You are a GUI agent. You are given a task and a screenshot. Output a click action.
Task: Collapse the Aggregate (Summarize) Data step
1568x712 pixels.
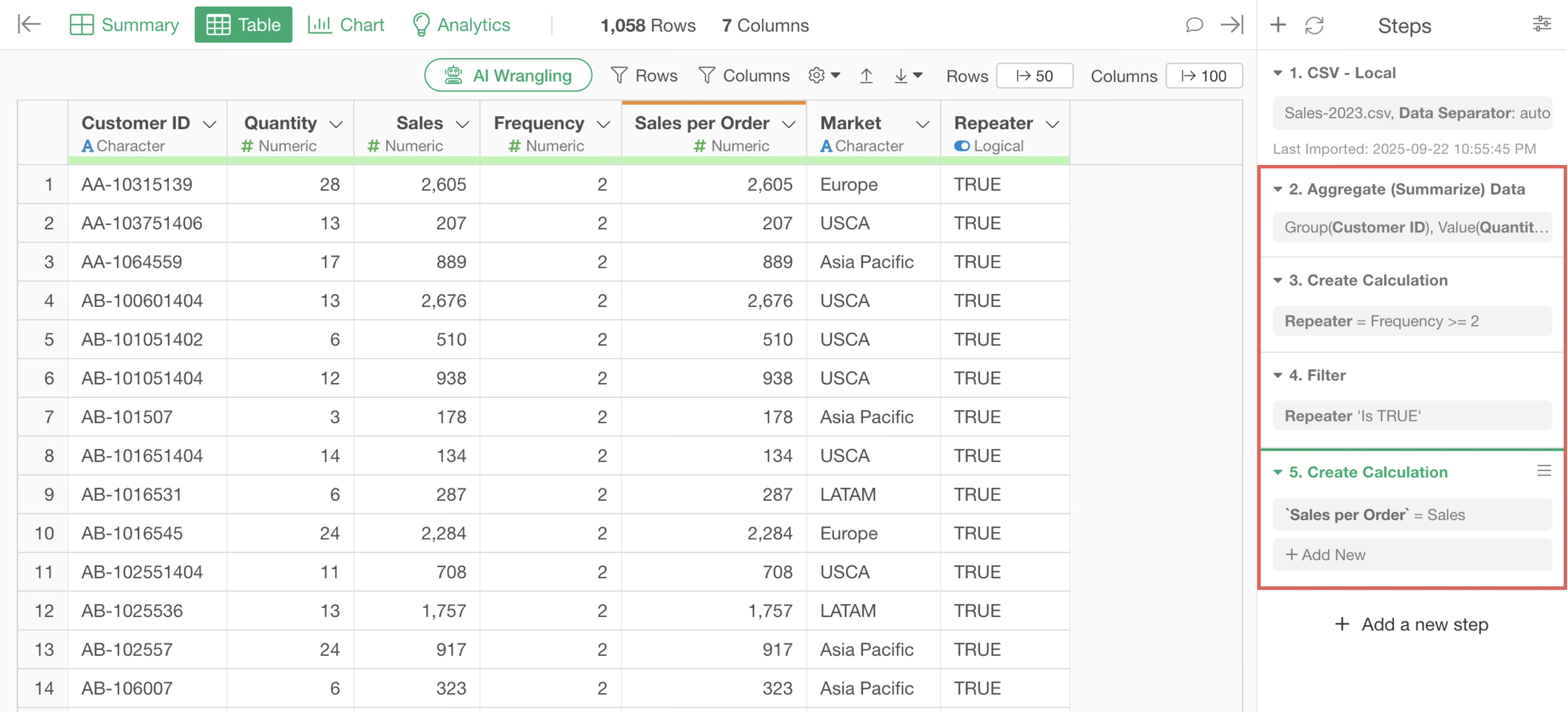(1278, 189)
